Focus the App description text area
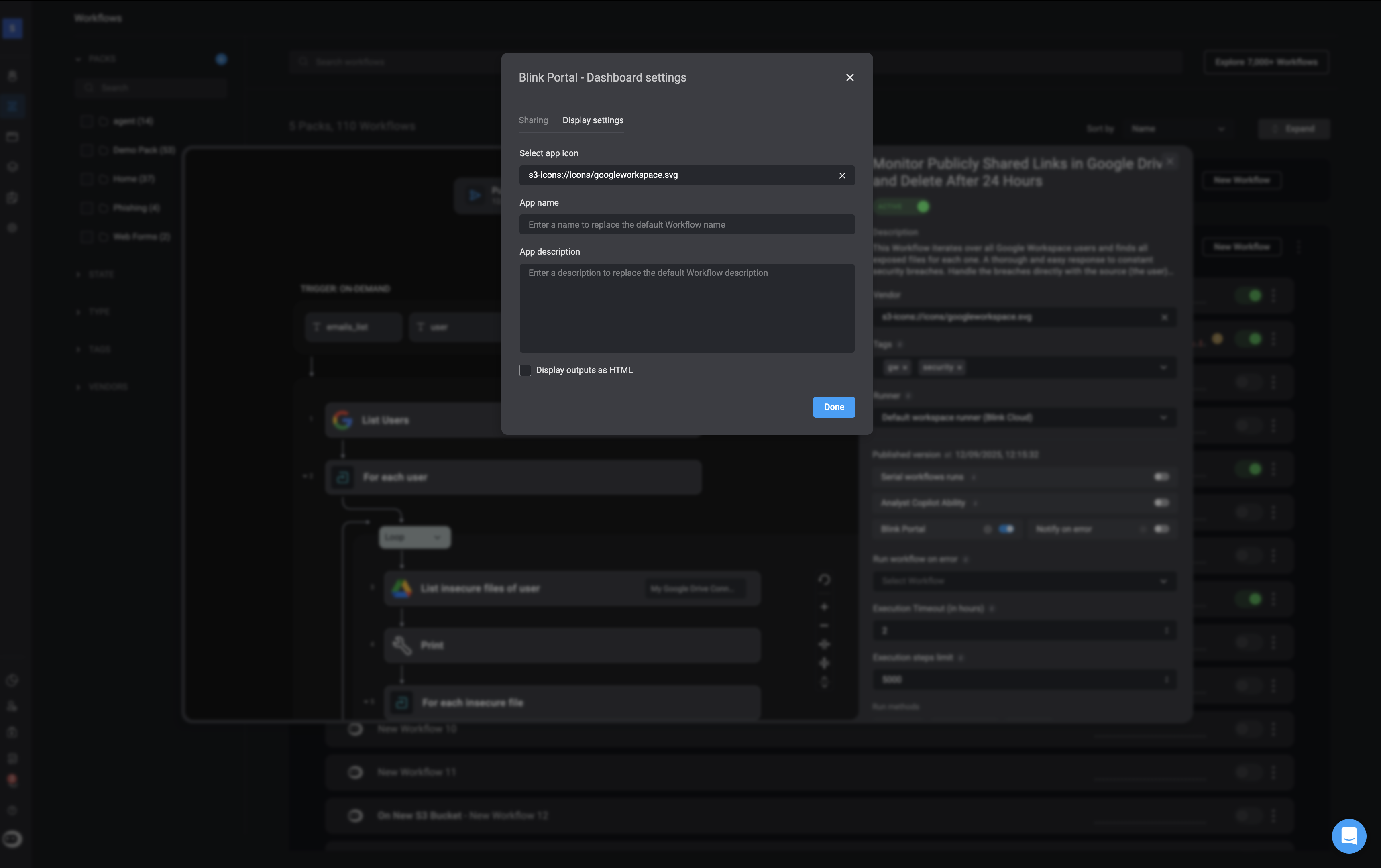 click(x=686, y=308)
